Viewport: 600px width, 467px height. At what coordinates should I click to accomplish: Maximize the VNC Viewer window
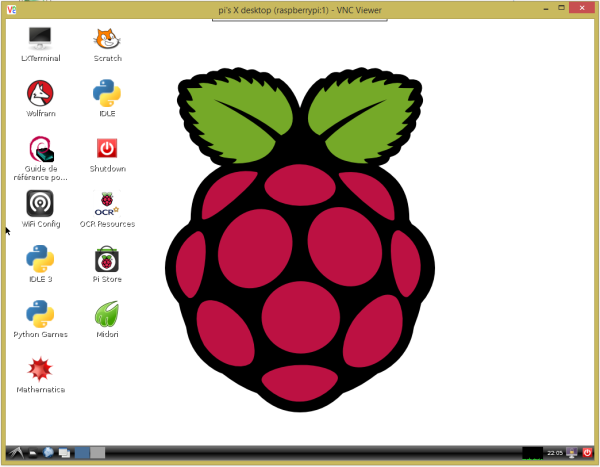click(x=561, y=8)
